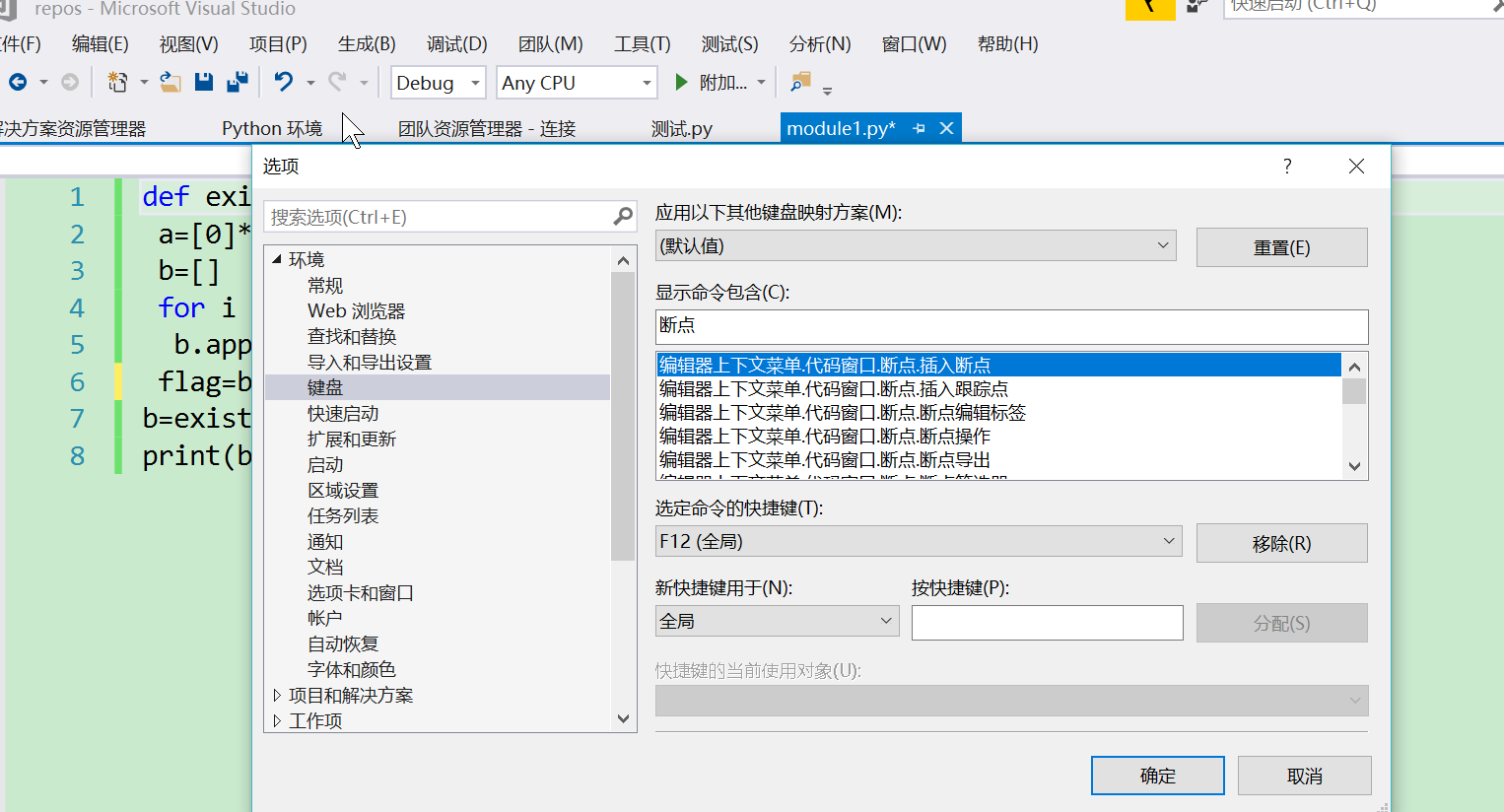This screenshot has height=812, width=1504.
Task: Click the New Project toolbar icon
Action: [117, 83]
